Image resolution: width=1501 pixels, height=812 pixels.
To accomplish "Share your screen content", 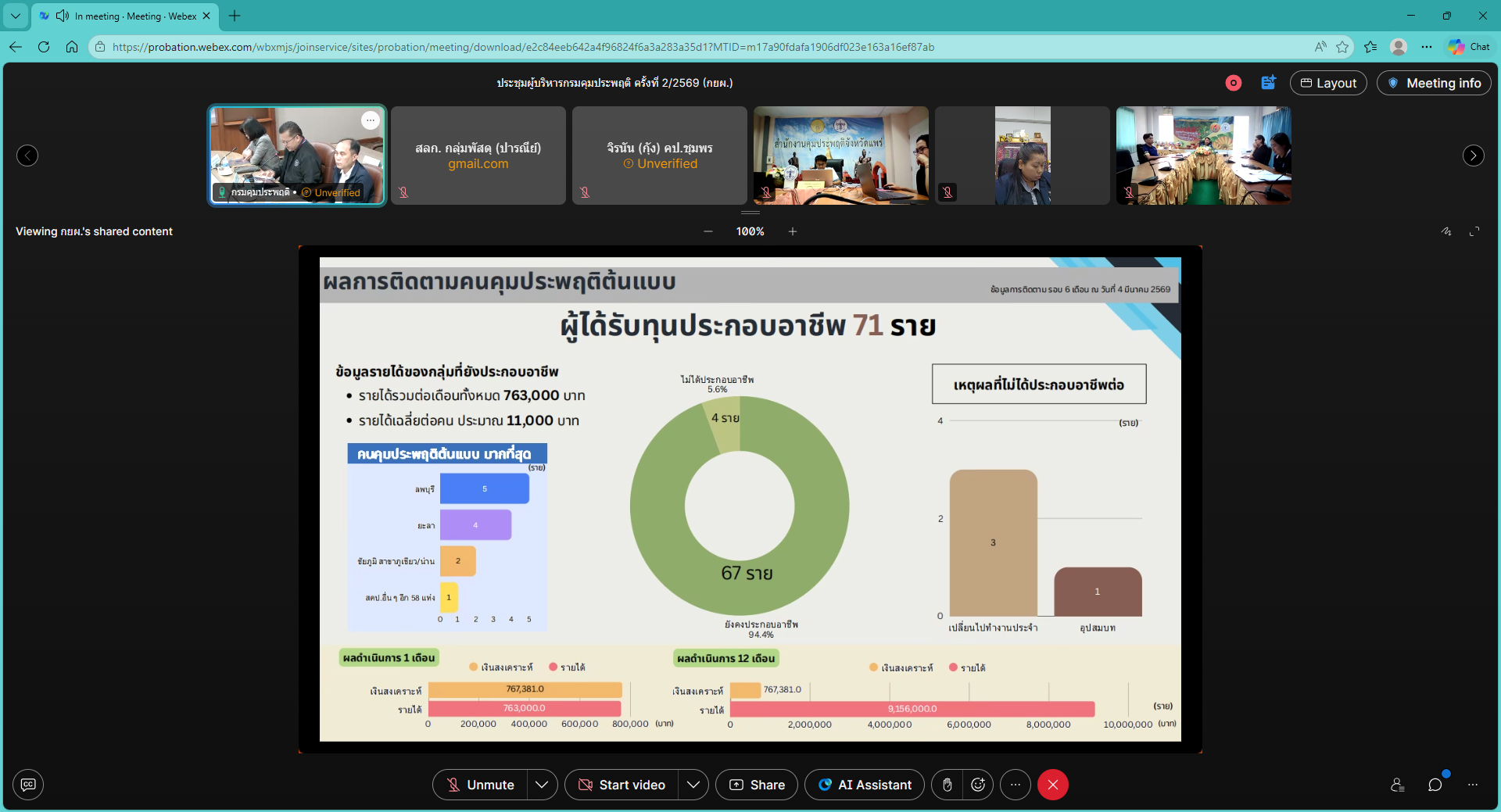I will pyautogui.click(x=757, y=785).
